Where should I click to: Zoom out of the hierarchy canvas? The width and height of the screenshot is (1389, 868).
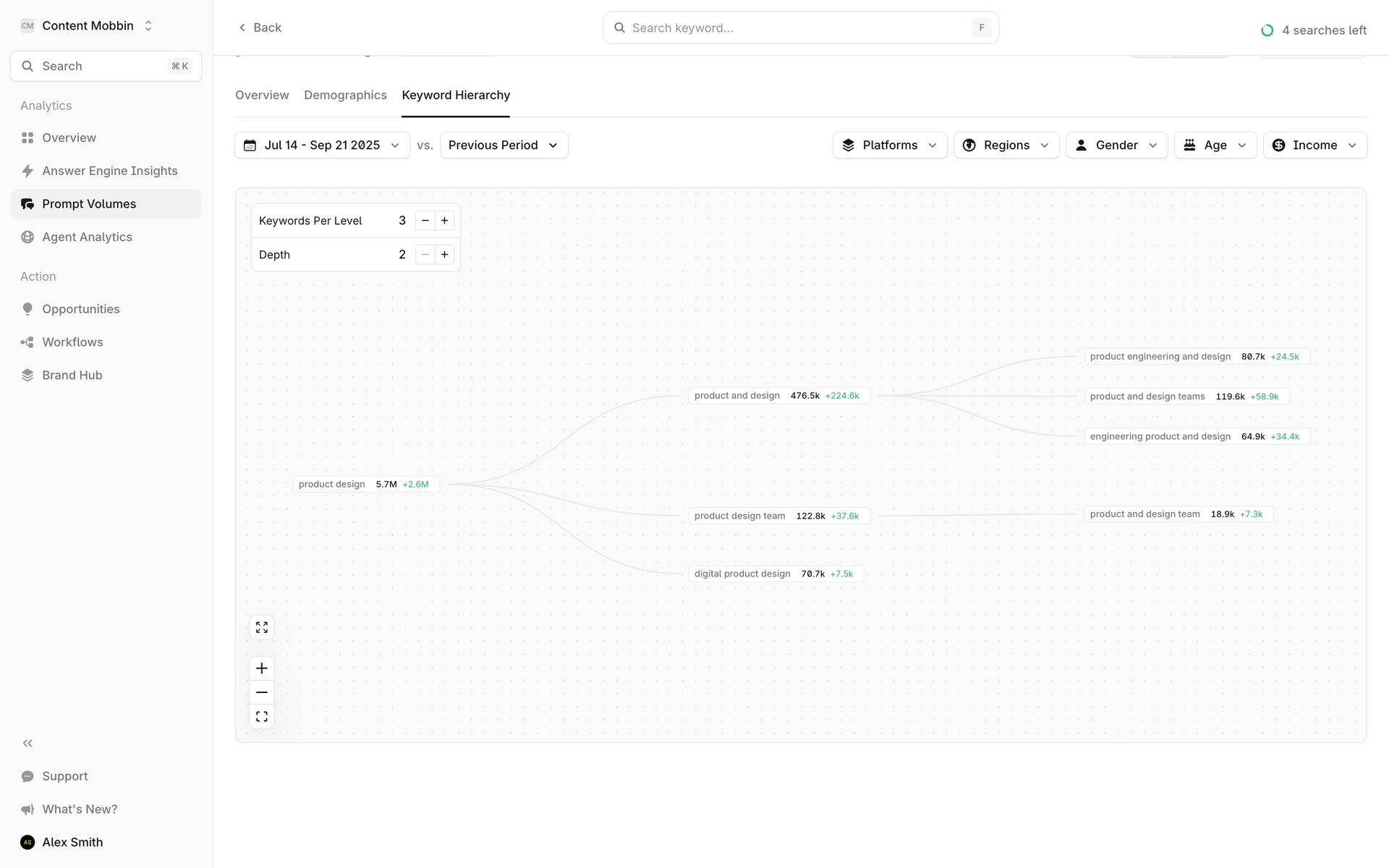tap(262, 692)
